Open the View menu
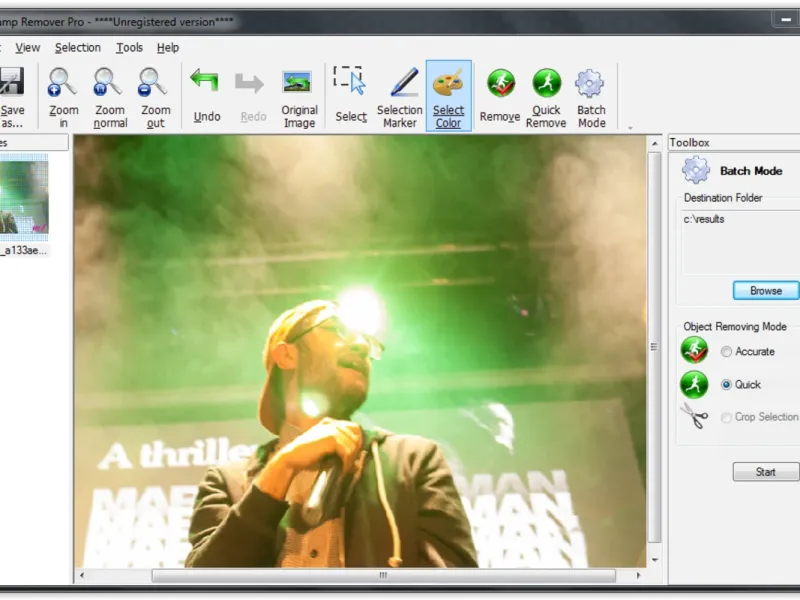Image resolution: width=800 pixels, height=600 pixels. coord(28,48)
